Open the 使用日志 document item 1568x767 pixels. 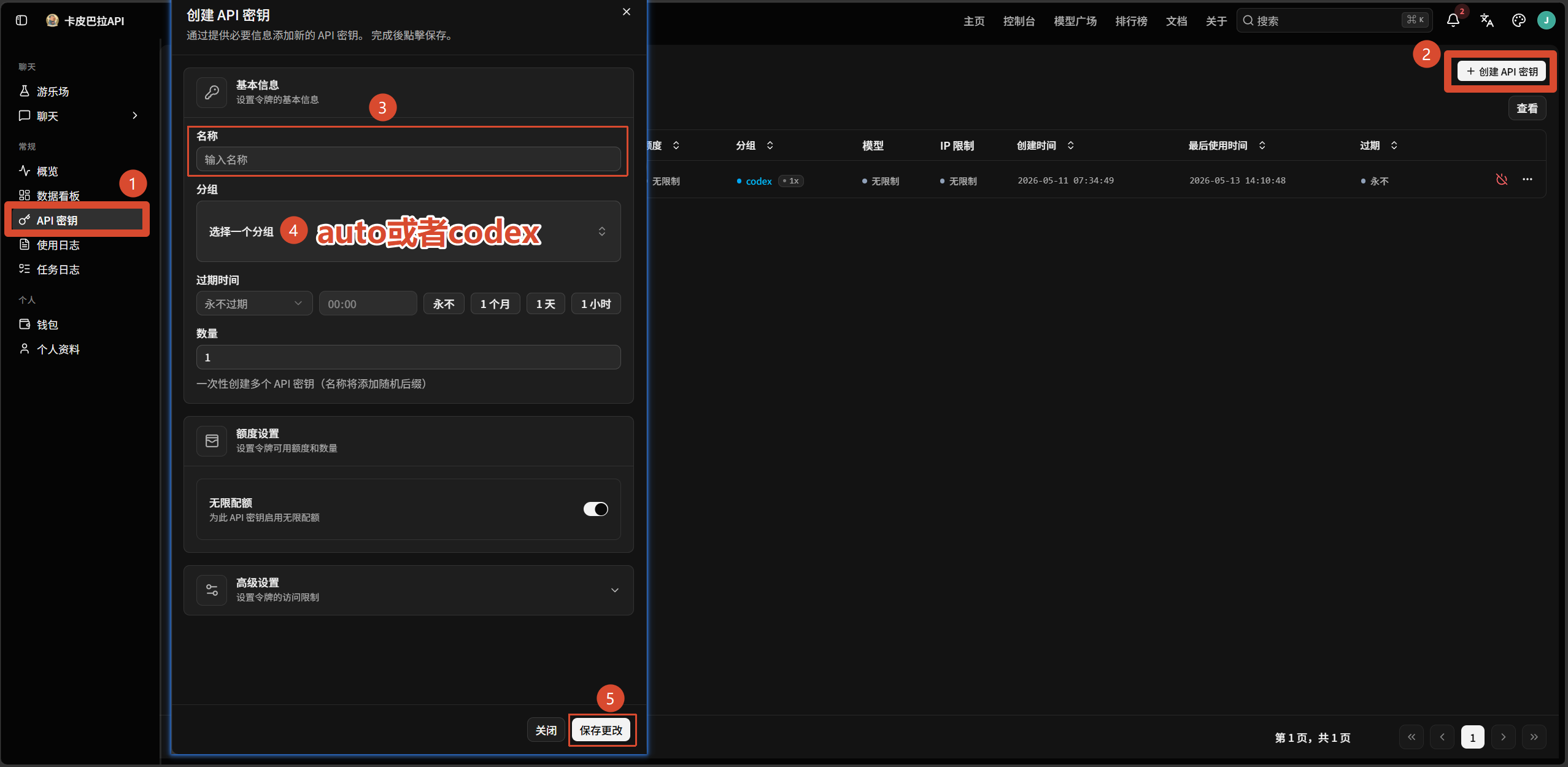click(x=80, y=245)
